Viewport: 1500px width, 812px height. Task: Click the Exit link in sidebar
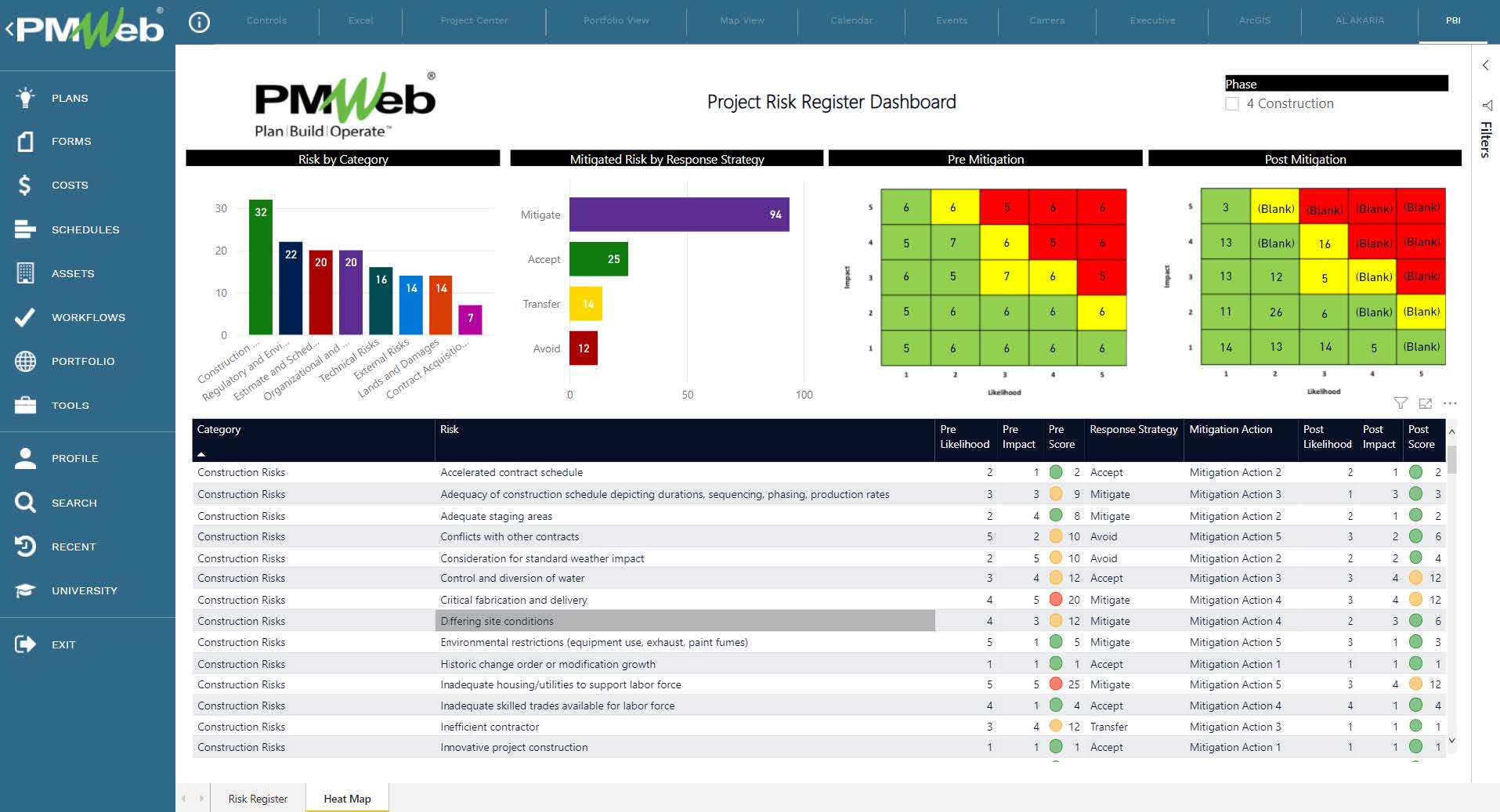coord(63,644)
